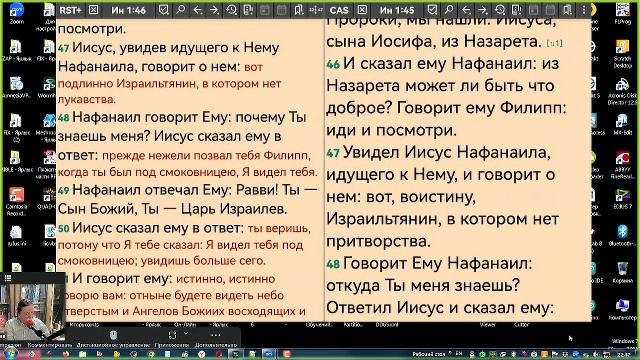The image size is (640, 360).
Task: Click verse number 47 in the CAS pane
Action: [x=333, y=153]
